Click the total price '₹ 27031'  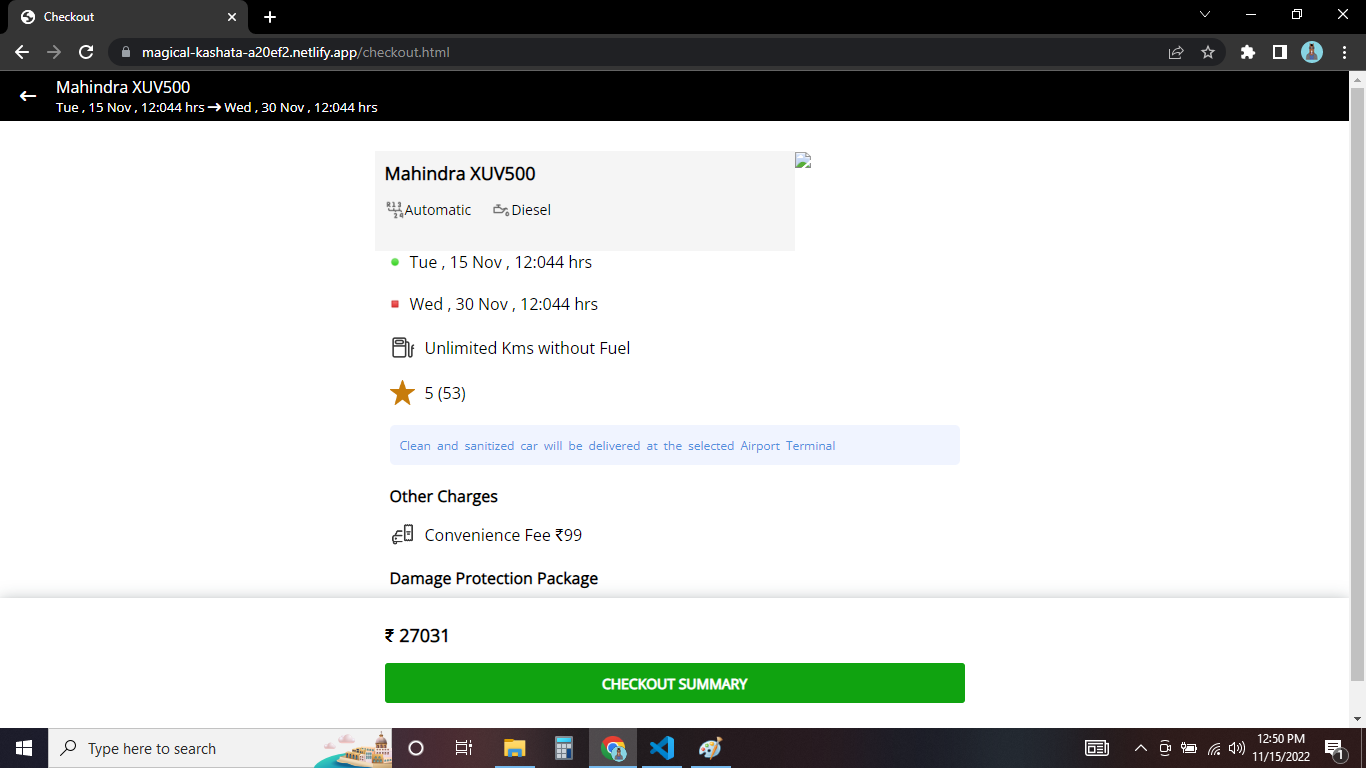click(417, 636)
